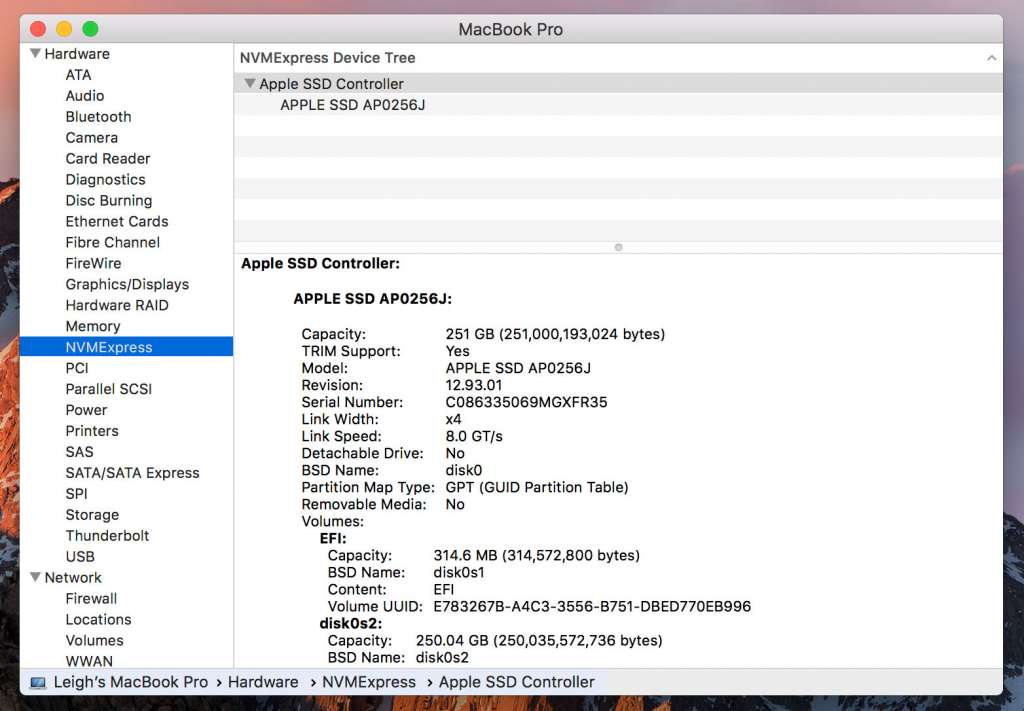Collapse the device tree pane with the chevron
Viewport: 1024px width, 711px height.
(992, 57)
